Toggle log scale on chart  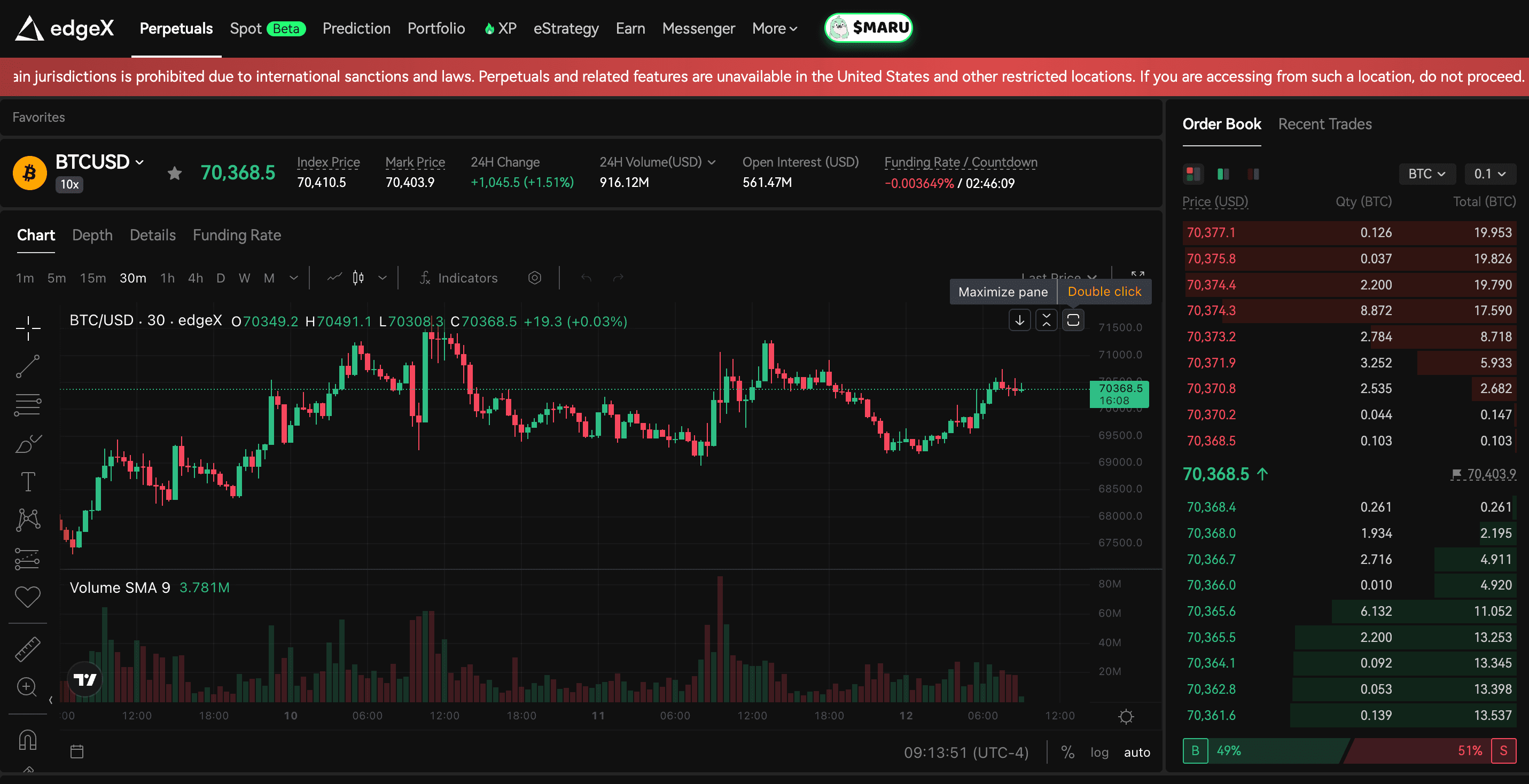tap(1099, 752)
